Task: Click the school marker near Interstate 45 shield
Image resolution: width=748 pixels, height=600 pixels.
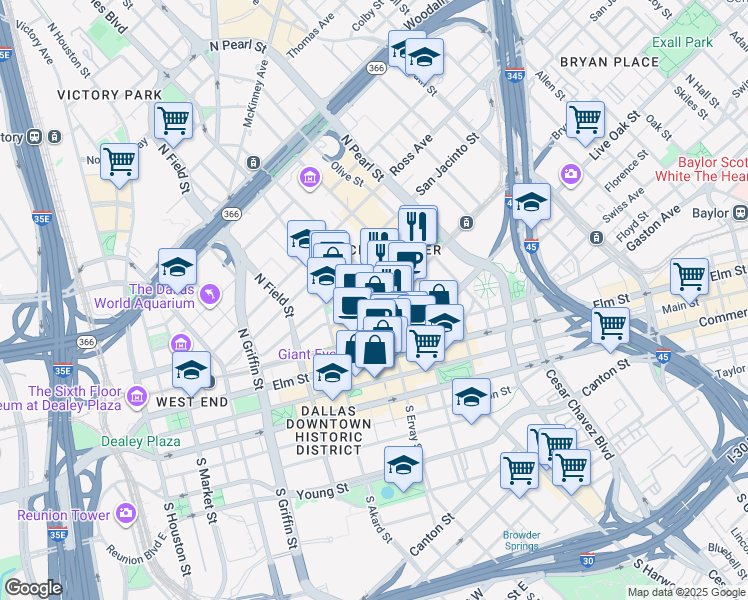Action: (531, 205)
